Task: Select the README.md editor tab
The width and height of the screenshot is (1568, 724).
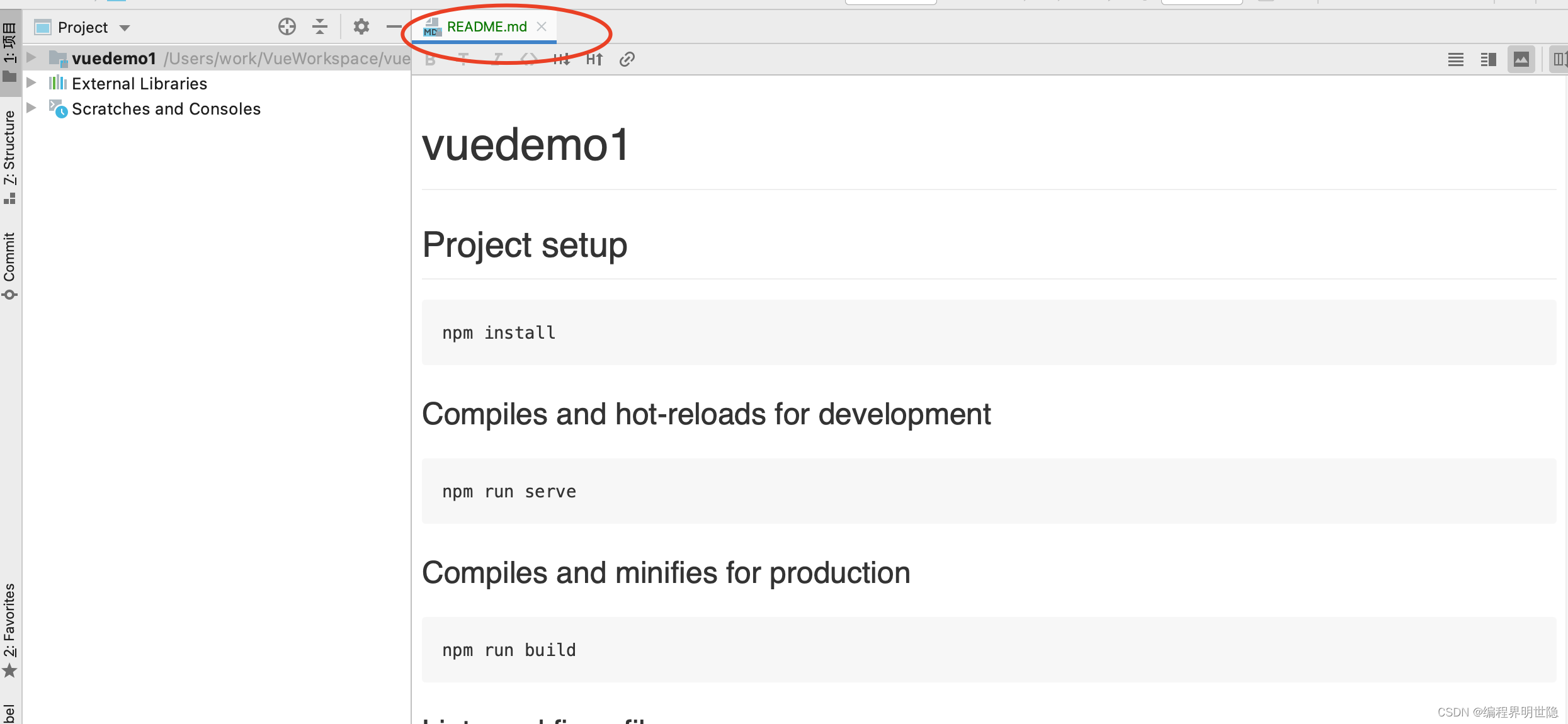Action: pos(486,27)
